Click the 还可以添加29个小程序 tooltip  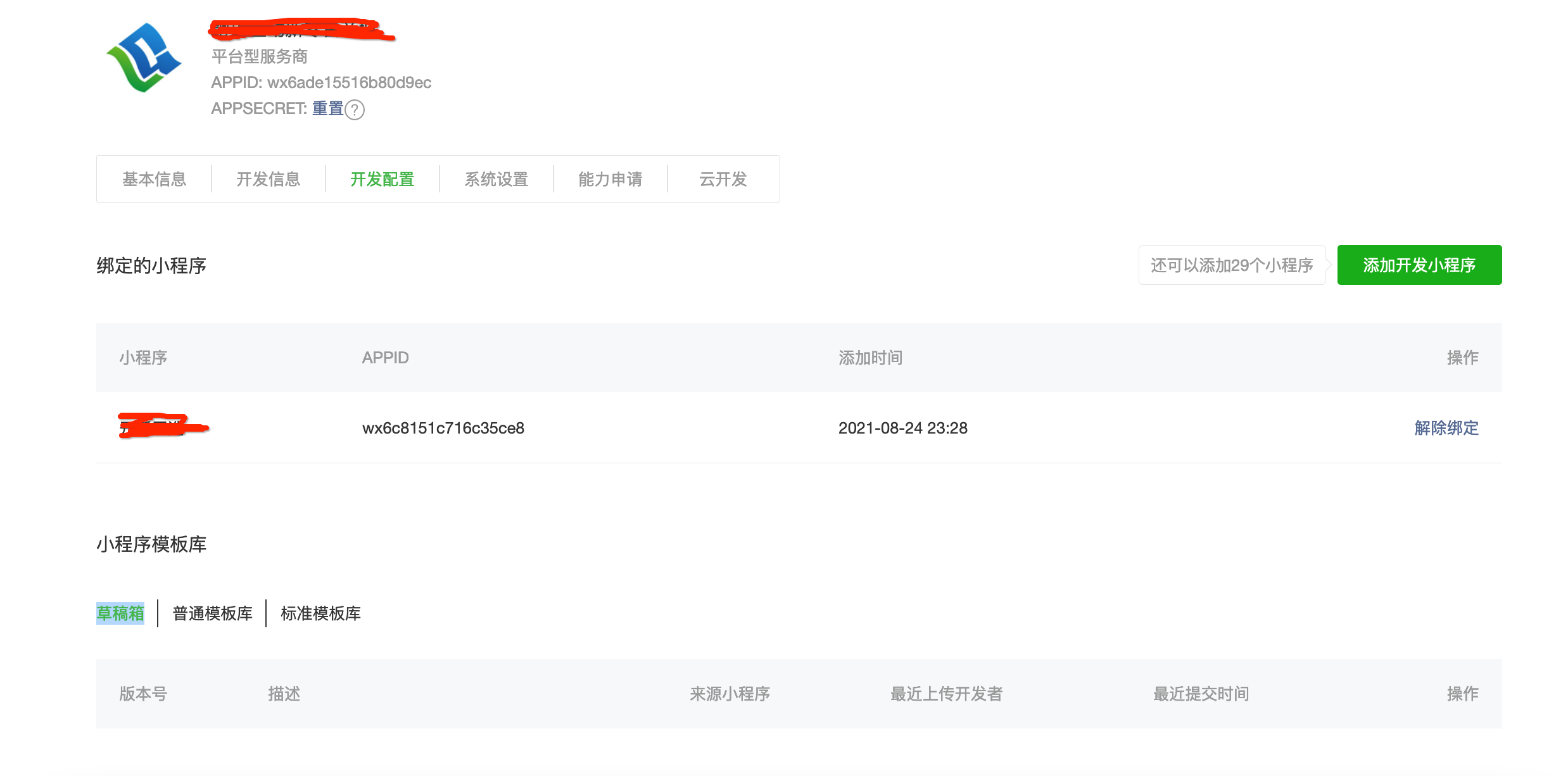pos(1231,265)
